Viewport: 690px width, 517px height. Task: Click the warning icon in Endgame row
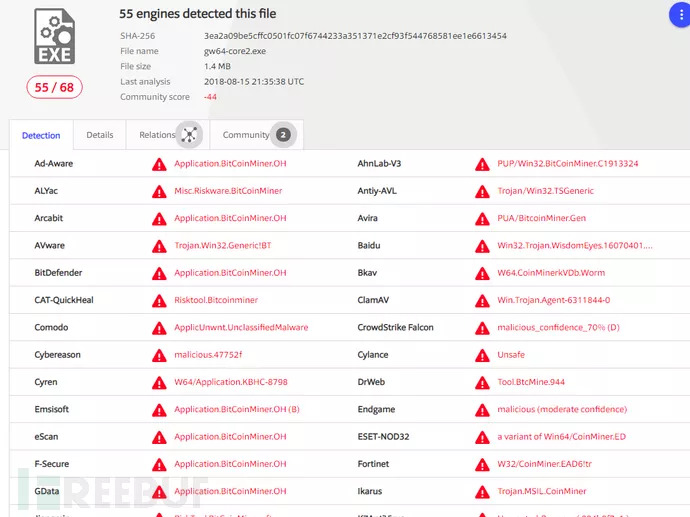[482, 410]
